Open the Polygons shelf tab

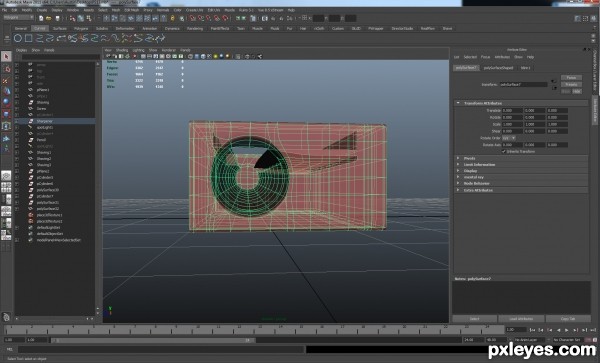pos(81,29)
